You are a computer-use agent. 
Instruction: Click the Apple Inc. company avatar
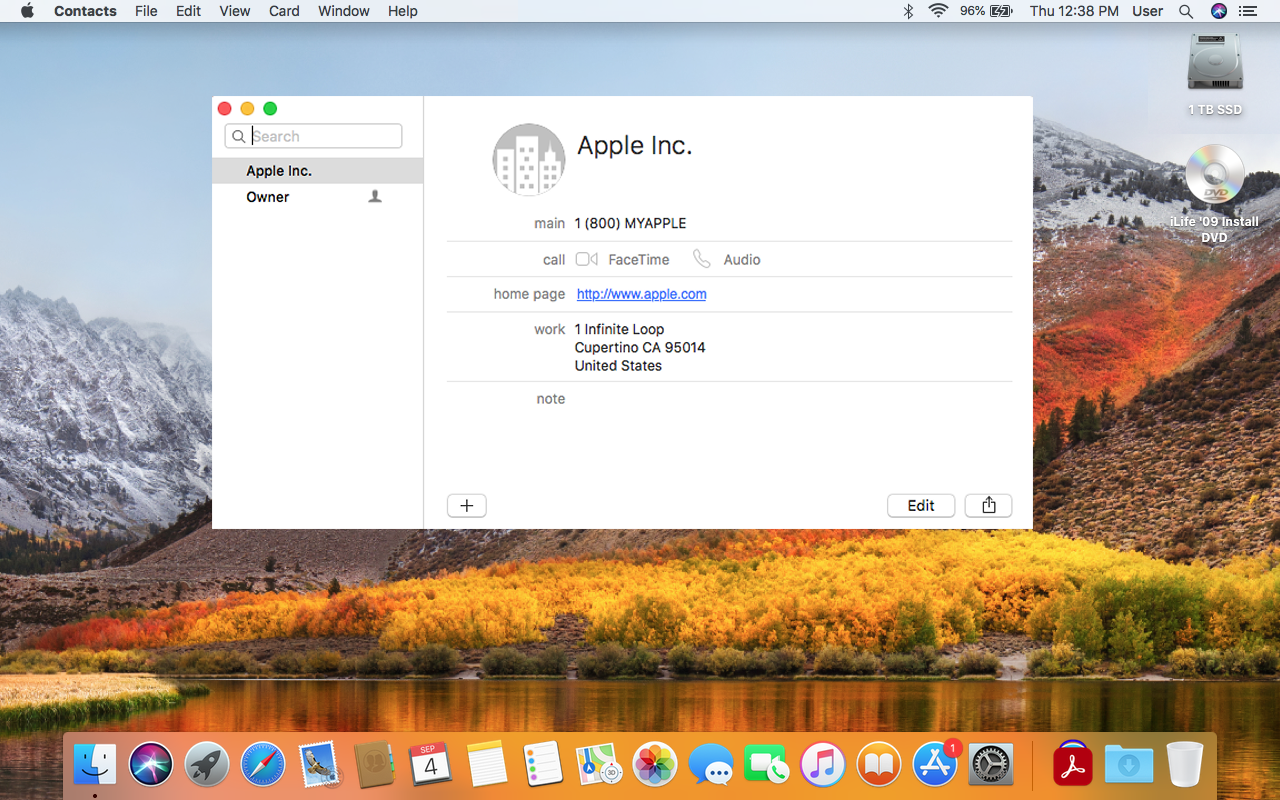pyautogui.click(x=529, y=160)
